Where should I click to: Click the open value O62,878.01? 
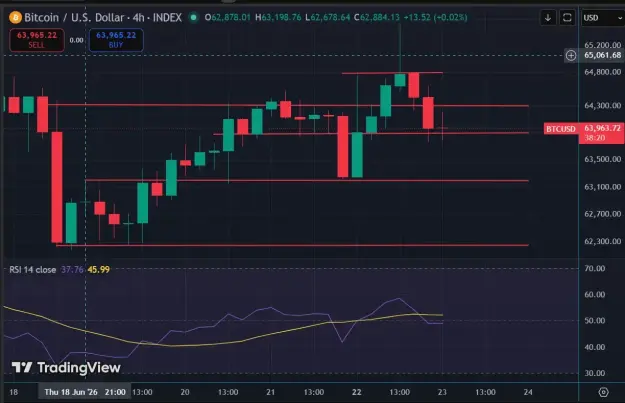(x=228, y=18)
